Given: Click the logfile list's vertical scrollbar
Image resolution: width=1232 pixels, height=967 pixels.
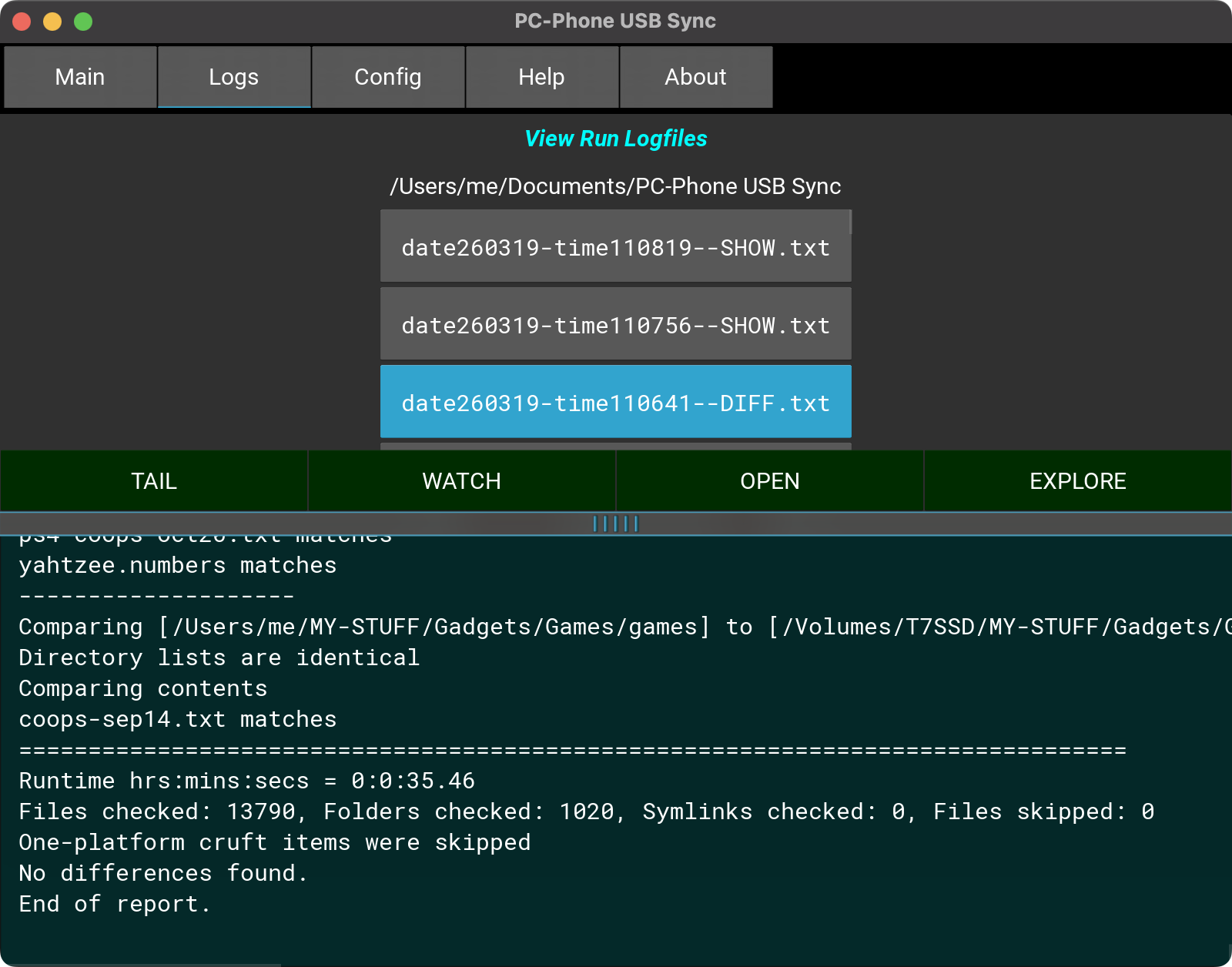Looking at the screenshot, I should pos(850,223).
